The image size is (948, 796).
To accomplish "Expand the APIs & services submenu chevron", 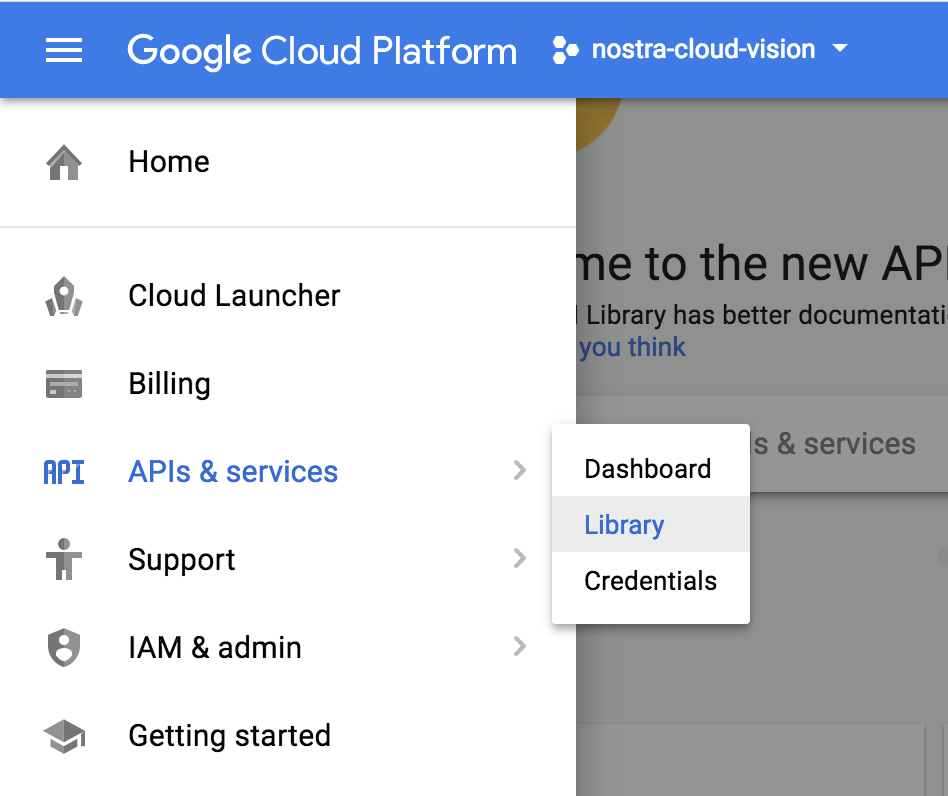I will click(520, 470).
